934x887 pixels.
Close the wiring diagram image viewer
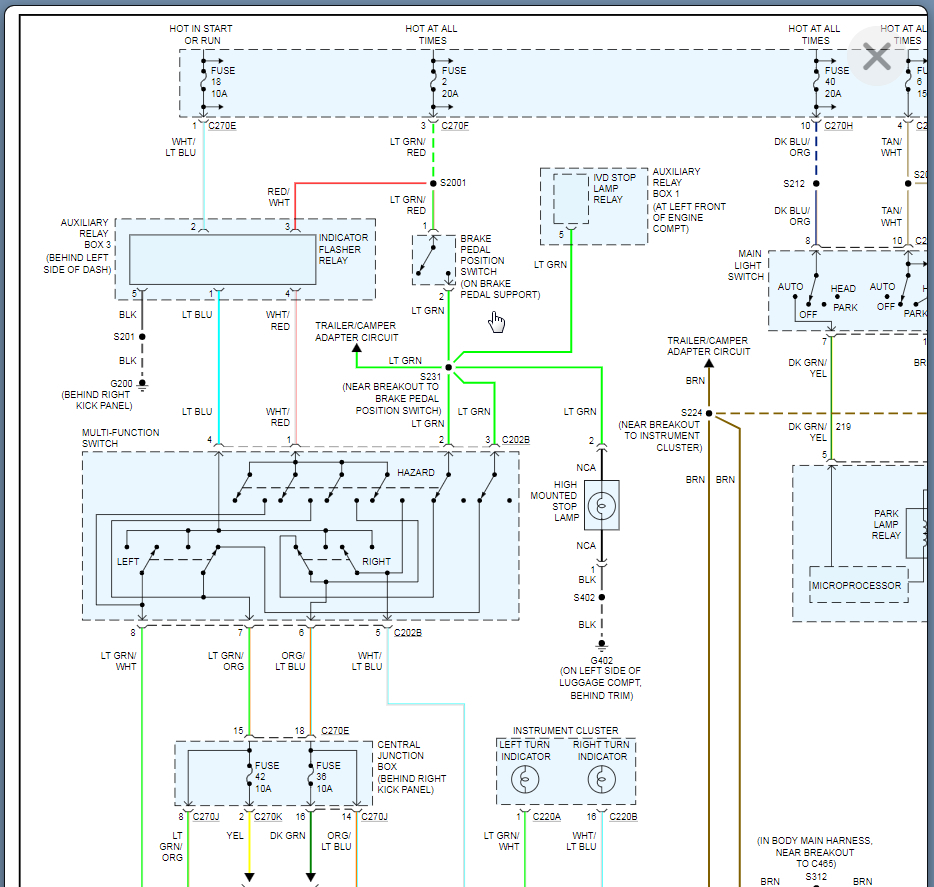tap(876, 57)
